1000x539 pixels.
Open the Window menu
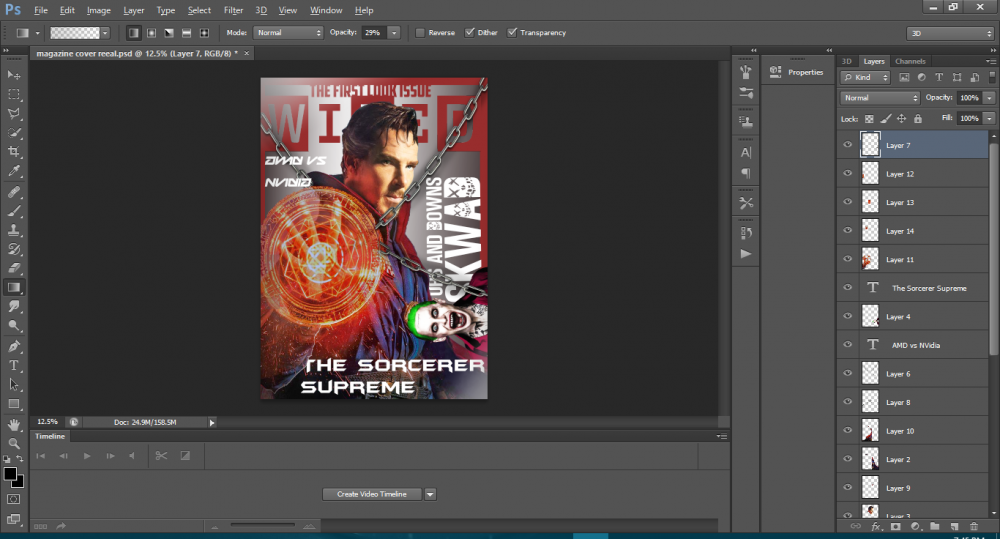tap(326, 10)
